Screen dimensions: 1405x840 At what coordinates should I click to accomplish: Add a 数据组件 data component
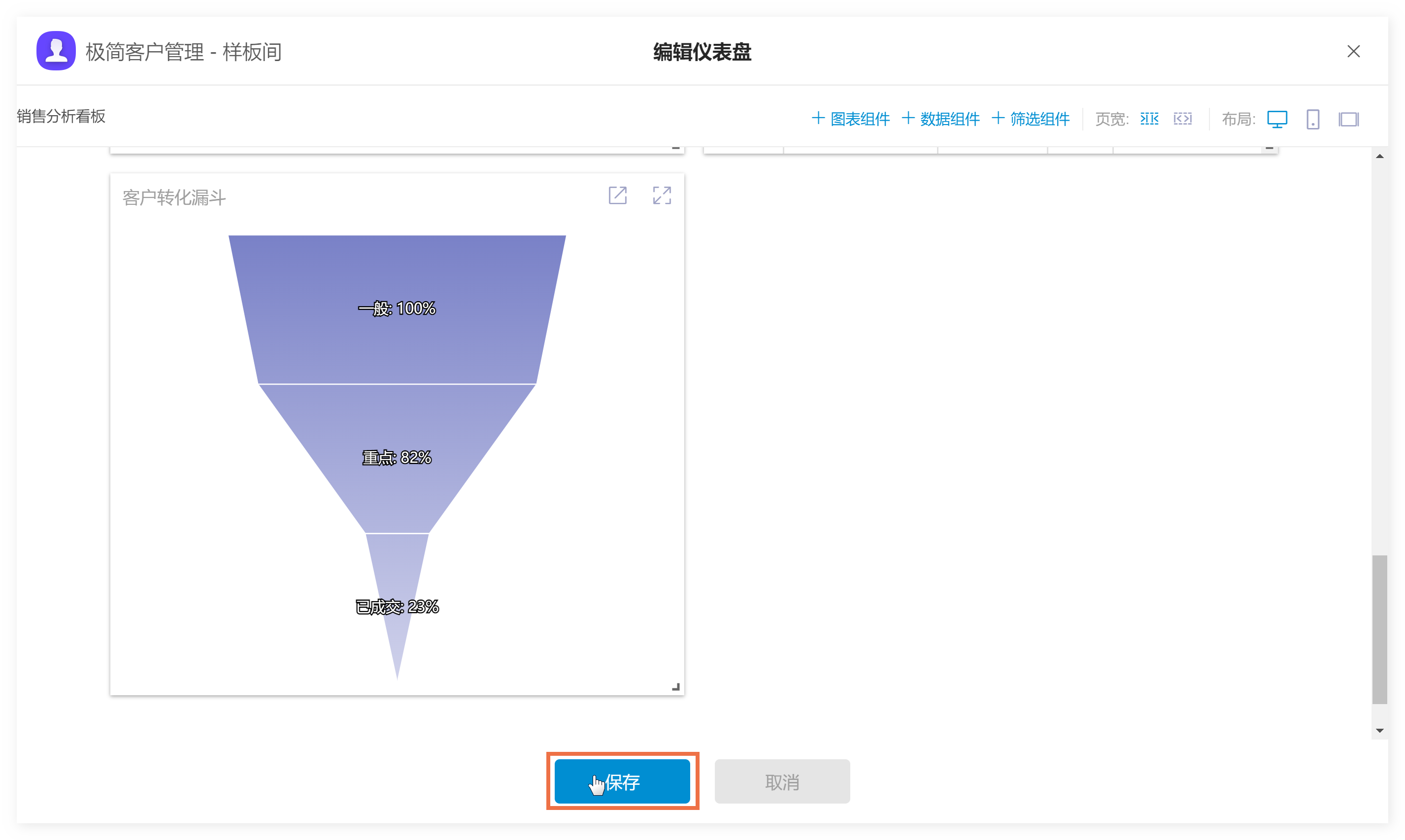click(x=940, y=119)
